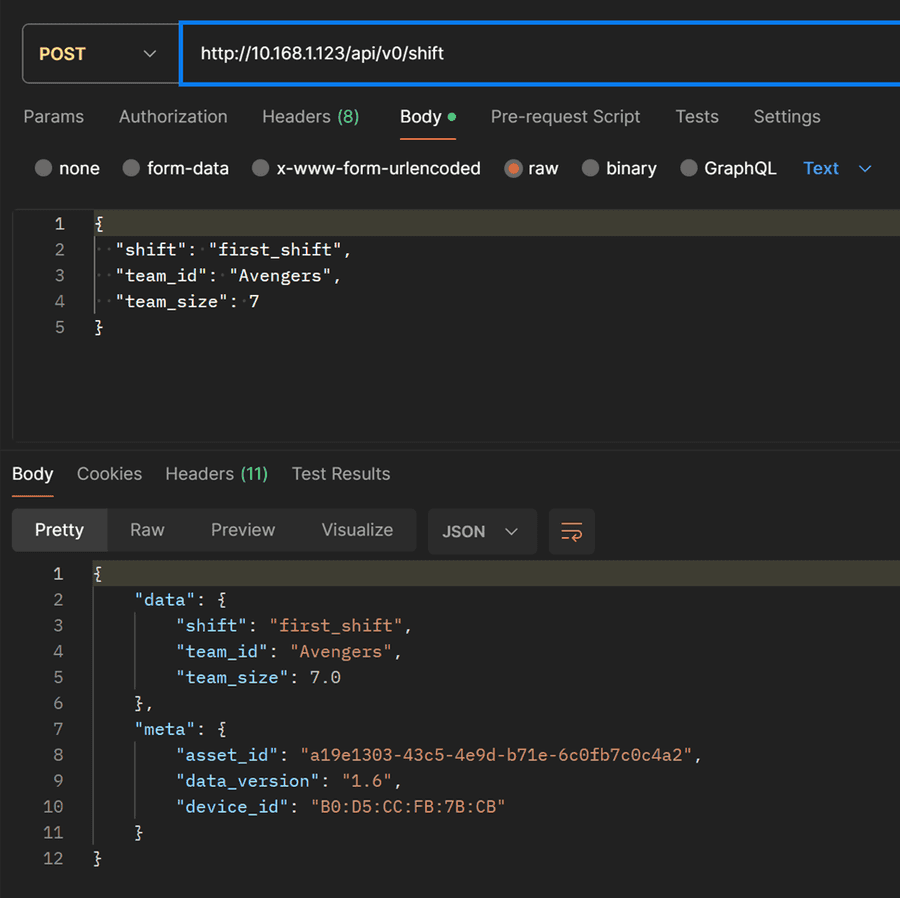Toggle word wrap icon in response toolbar
Screen dimensions: 900x898
[572, 531]
